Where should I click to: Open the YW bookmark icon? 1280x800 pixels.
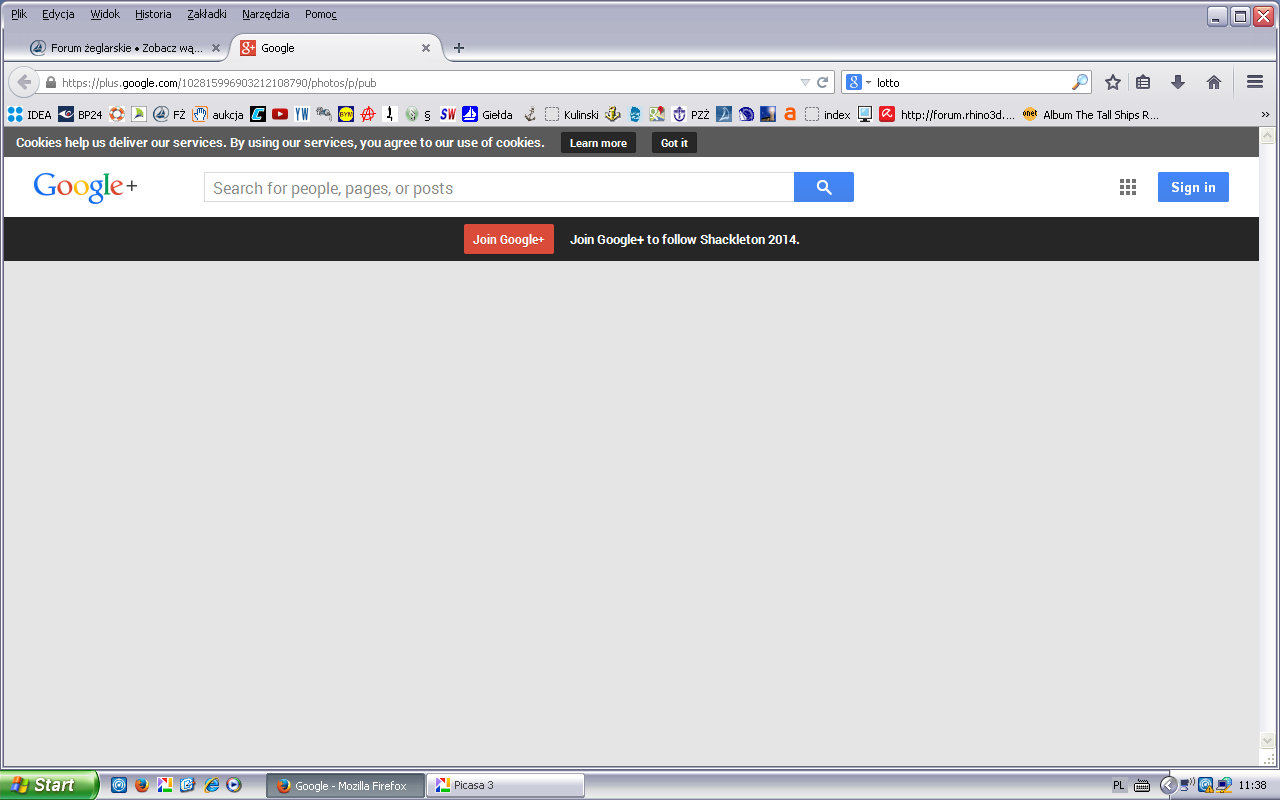(x=302, y=114)
